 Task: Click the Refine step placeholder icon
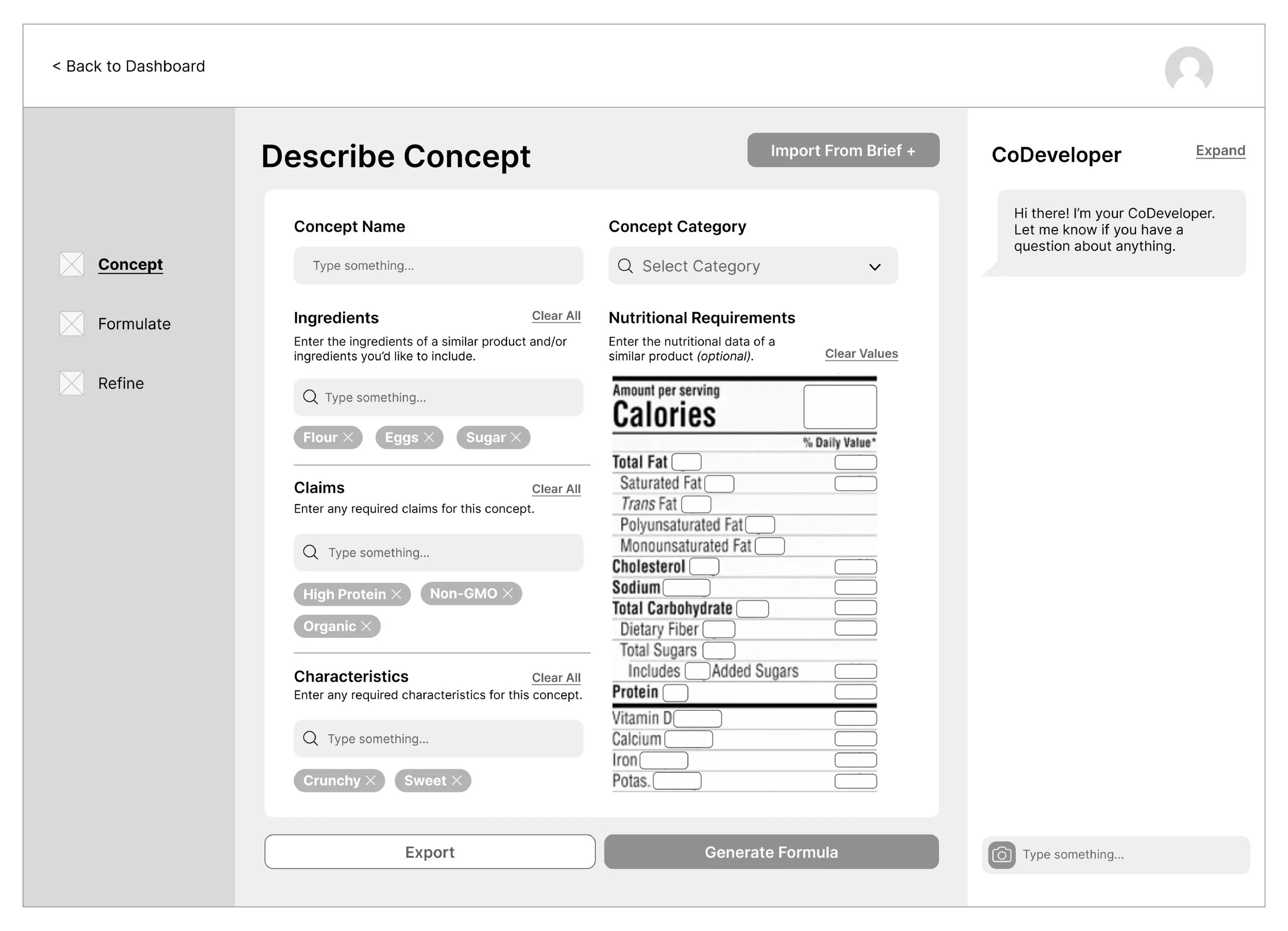pos(72,384)
